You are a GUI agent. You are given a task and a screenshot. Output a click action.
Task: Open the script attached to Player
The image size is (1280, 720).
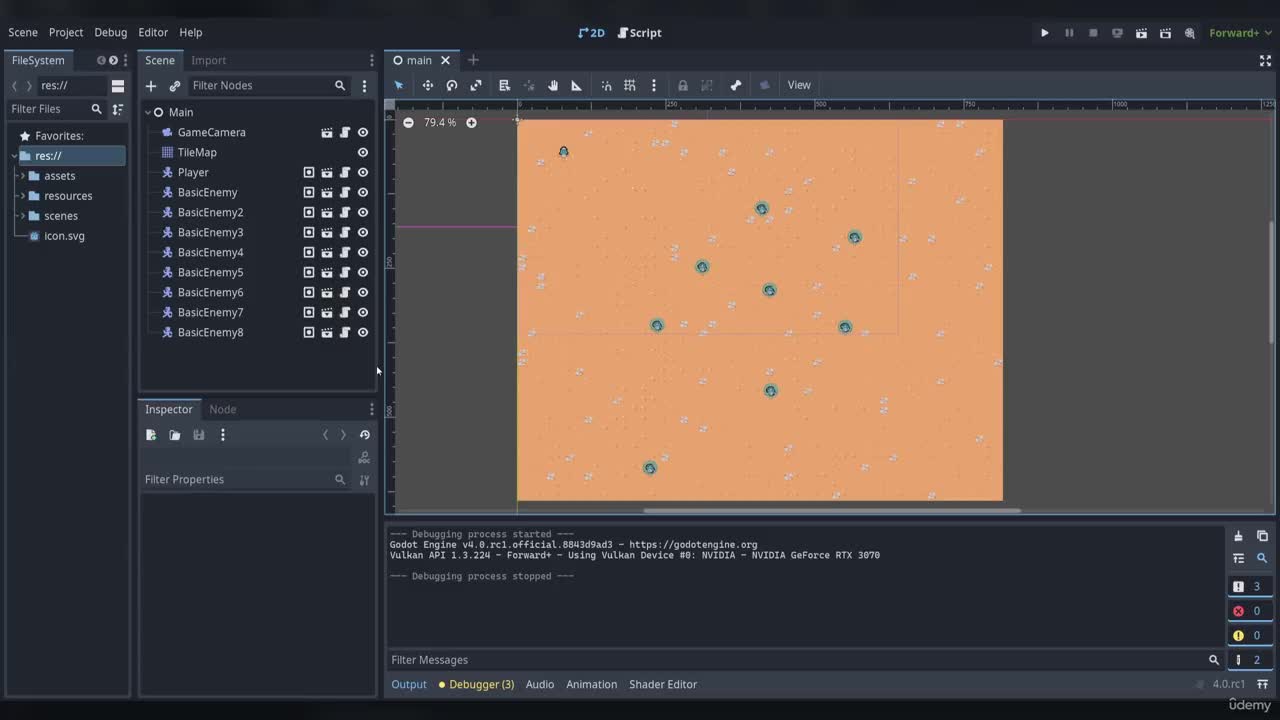(x=345, y=172)
